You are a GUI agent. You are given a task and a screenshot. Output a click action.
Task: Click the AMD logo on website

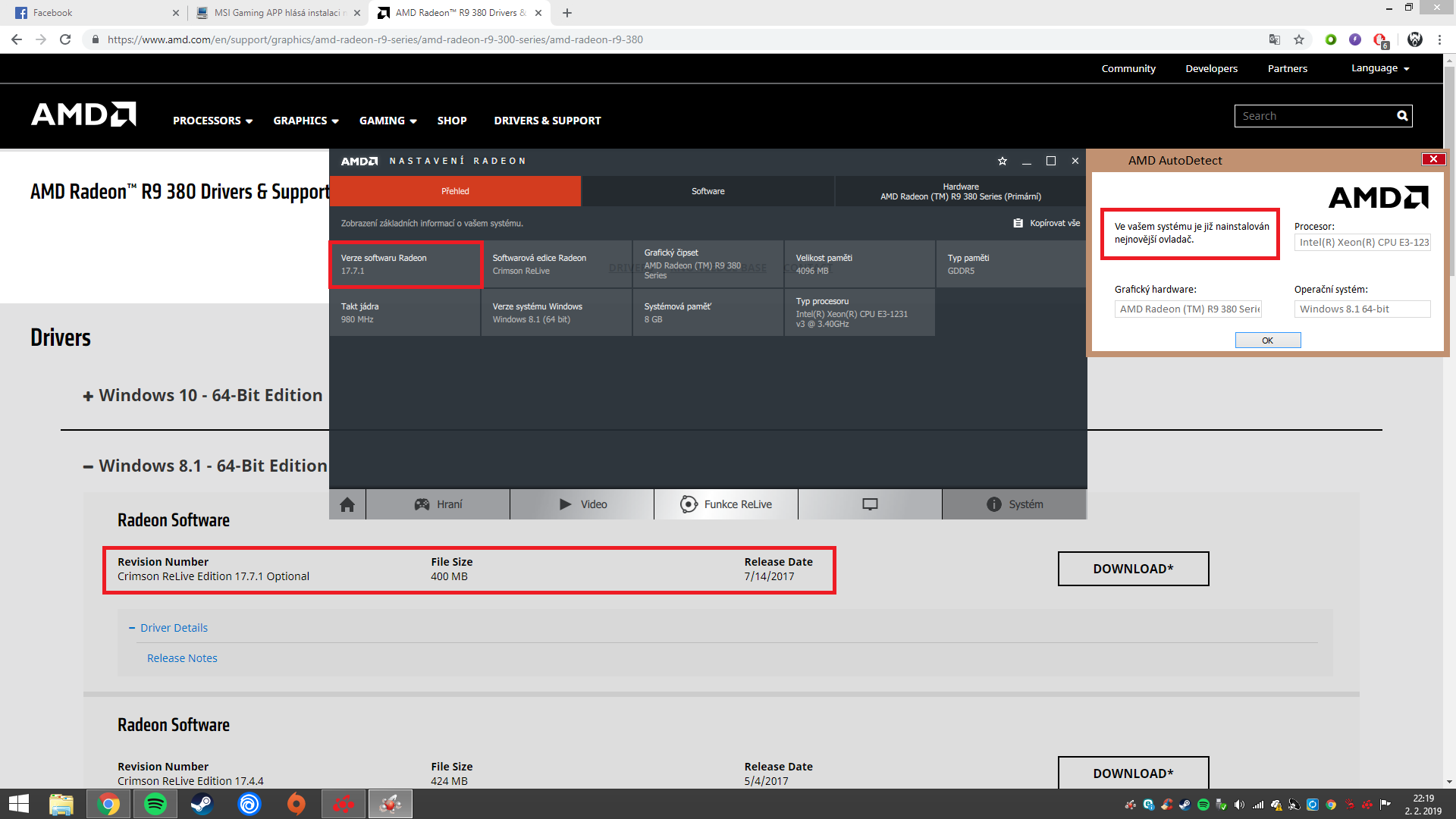pos(83,115)
